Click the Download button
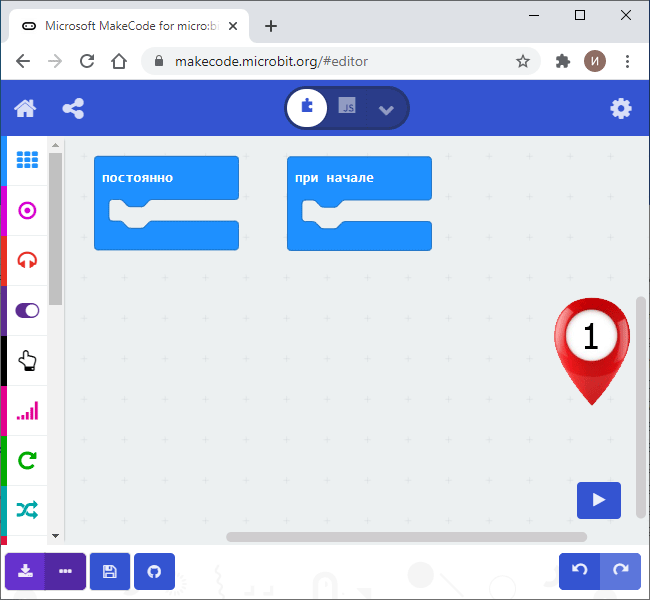This screenshot has width=650, height=600. 25,571
